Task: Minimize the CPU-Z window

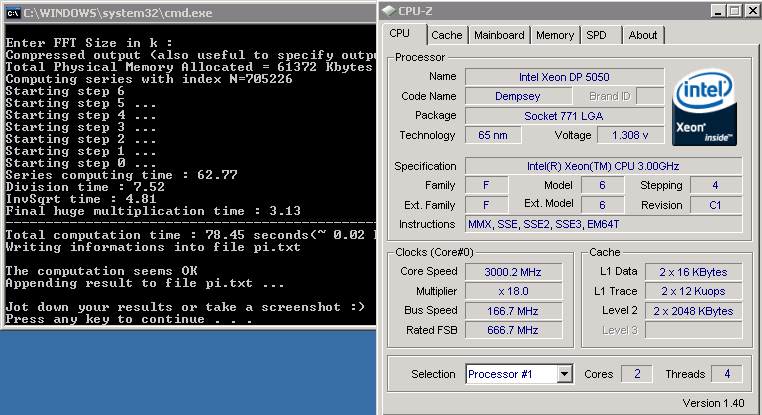Action: [718, 11]
